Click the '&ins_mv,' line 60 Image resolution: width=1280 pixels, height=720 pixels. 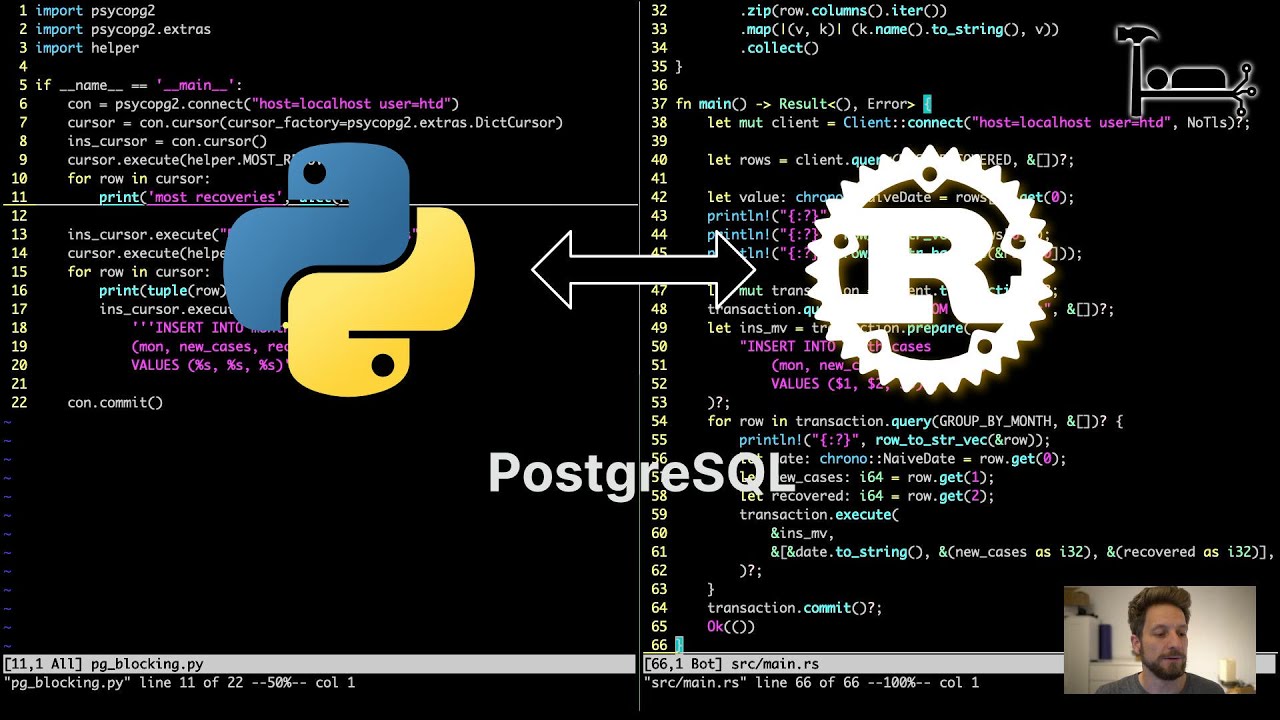(x=803, y=534)
